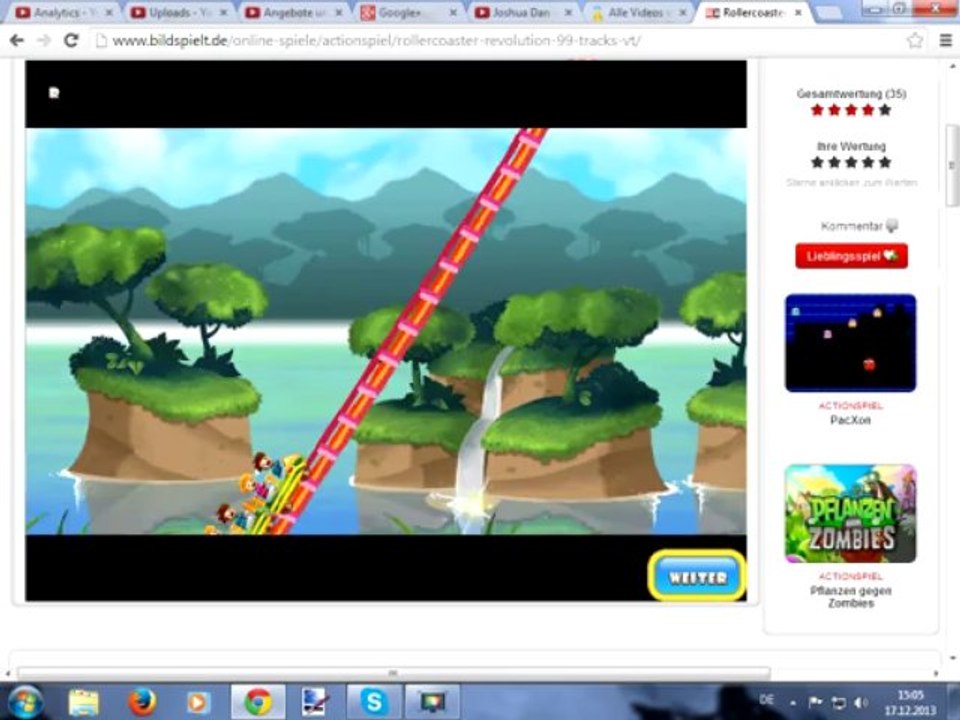Click the small white icon in game corner
Image resolution: width=960 pixels, height=720 pixels.
tap(54, 92)
